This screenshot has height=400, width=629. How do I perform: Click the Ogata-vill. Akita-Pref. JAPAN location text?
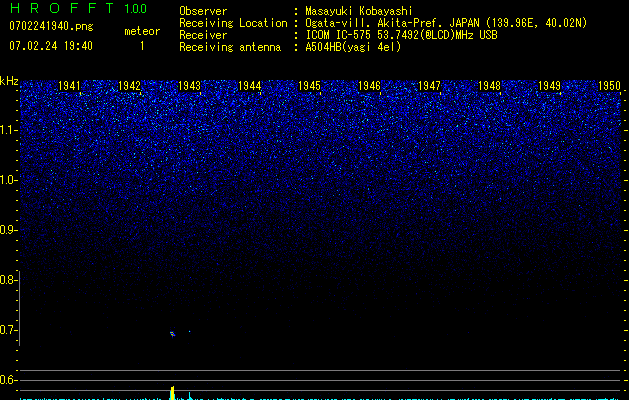[x=446, y=23]
